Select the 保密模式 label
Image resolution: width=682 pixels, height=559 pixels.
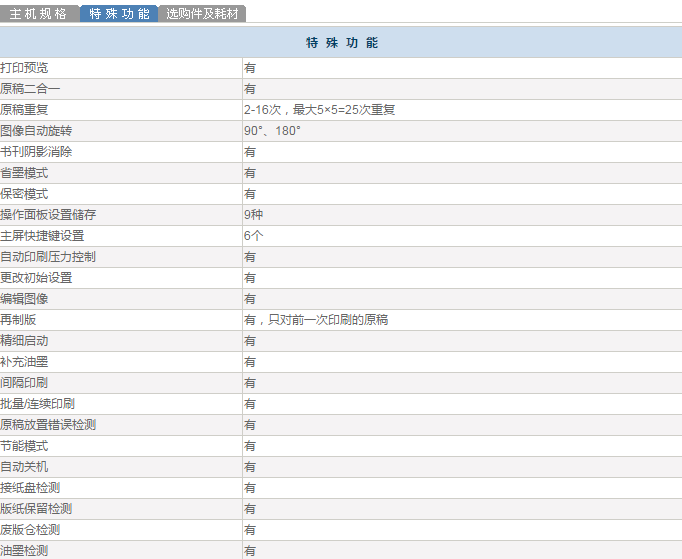(x=24, y=194)
